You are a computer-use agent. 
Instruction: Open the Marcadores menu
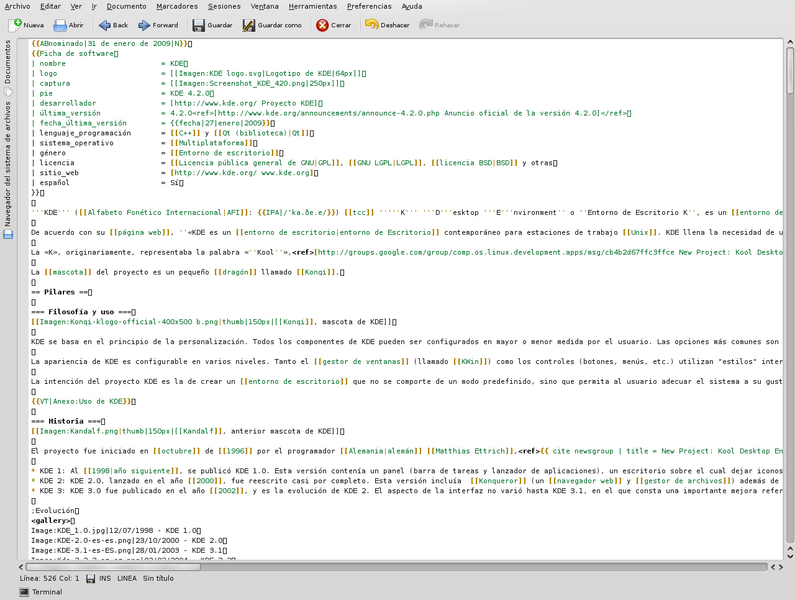point(177,6)
